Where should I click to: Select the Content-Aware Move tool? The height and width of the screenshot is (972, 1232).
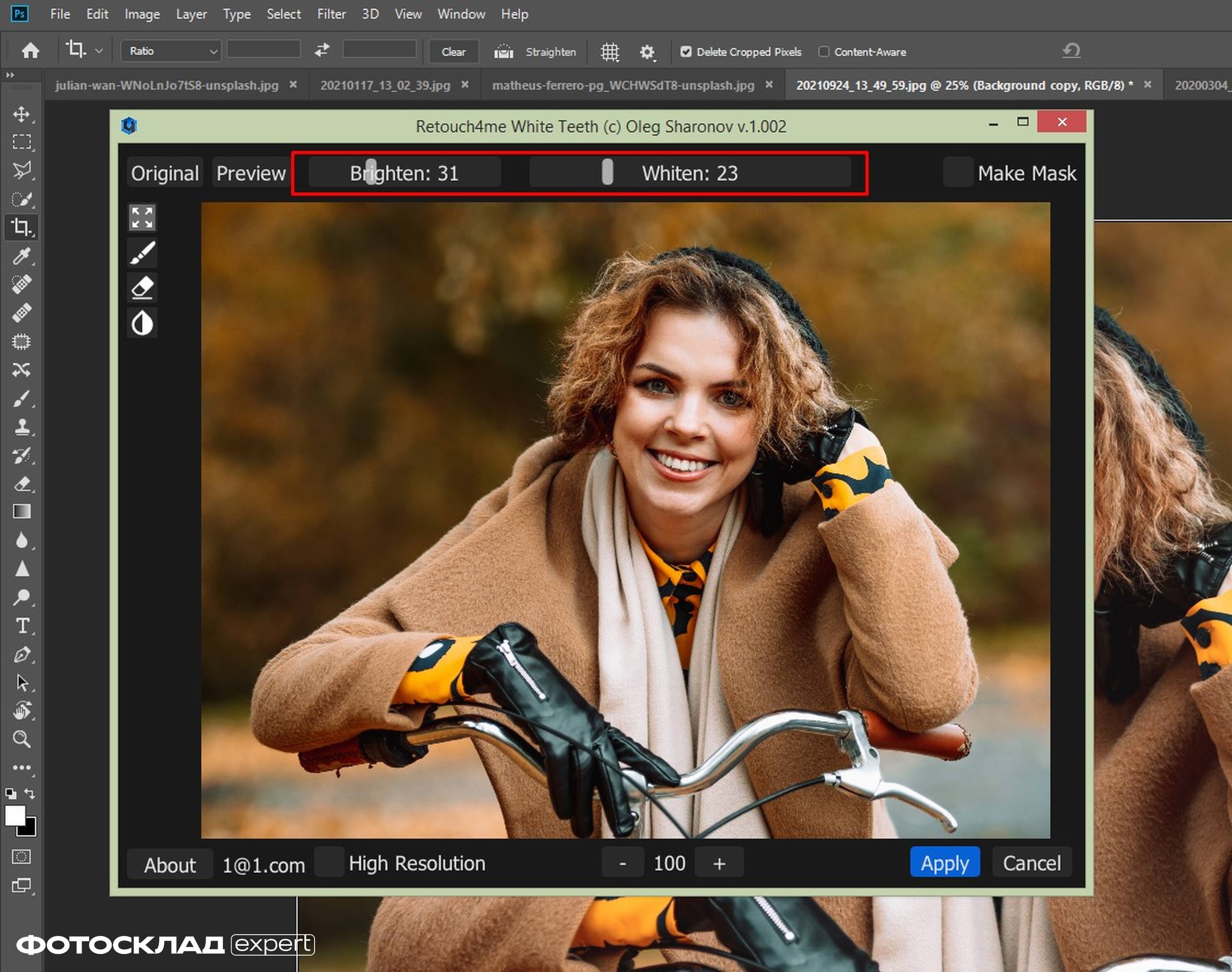[22, 370]
